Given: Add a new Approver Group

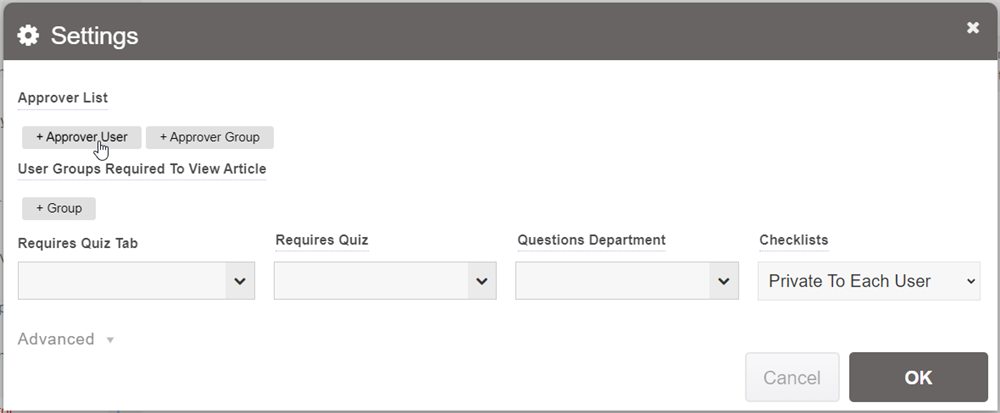Looking at the screenshot, I should pos(209,137).
